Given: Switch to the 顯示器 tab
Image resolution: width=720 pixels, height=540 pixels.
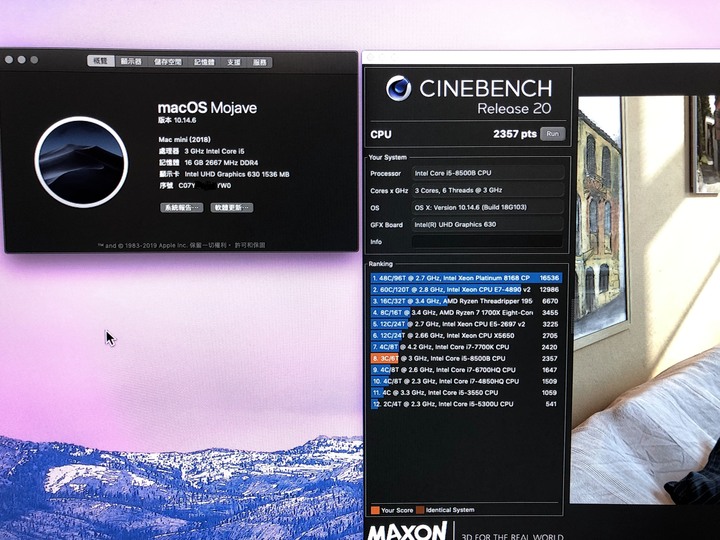Looking at the screenshot, I should point(131,62).
